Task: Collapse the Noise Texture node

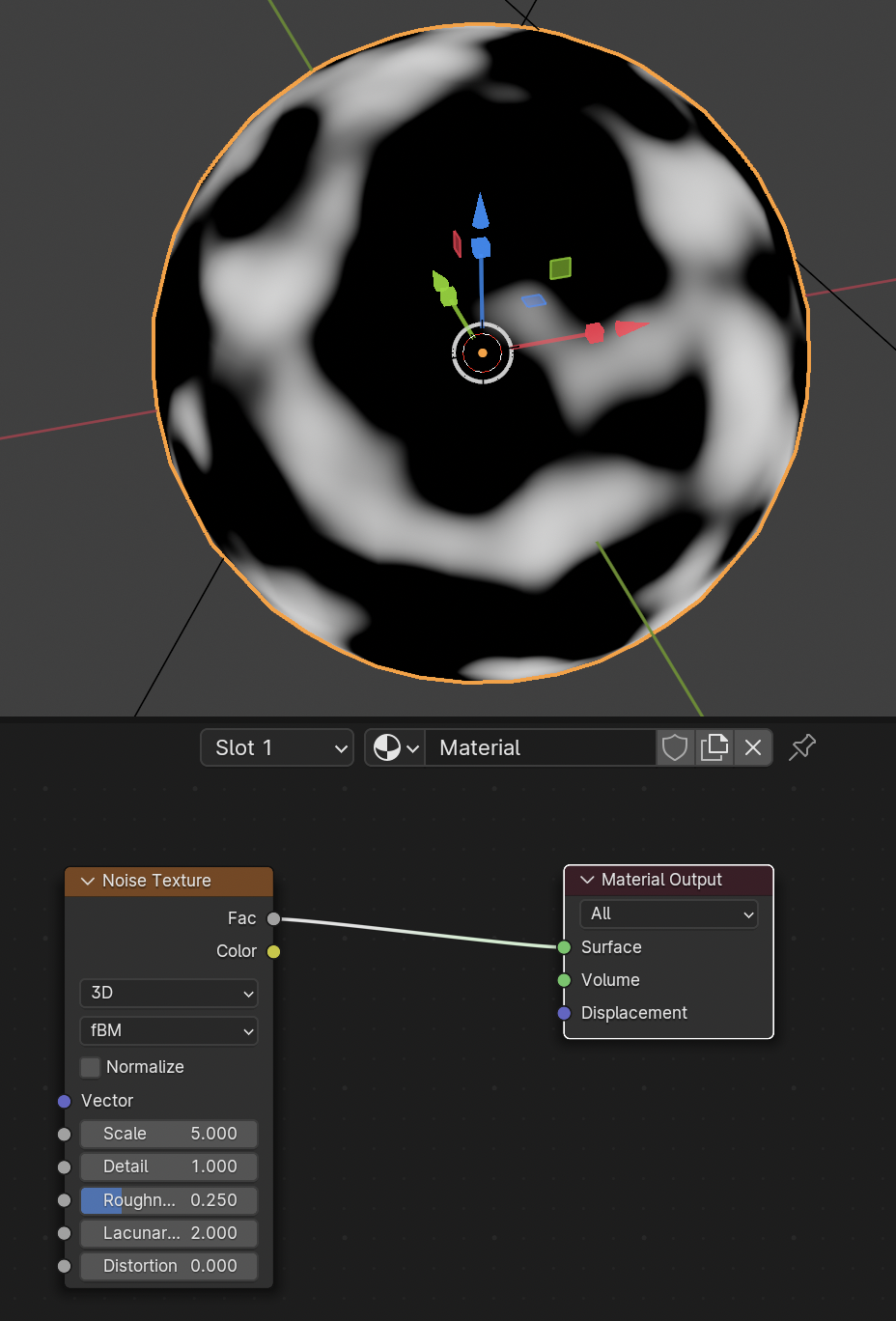Action: pos(88,881)
